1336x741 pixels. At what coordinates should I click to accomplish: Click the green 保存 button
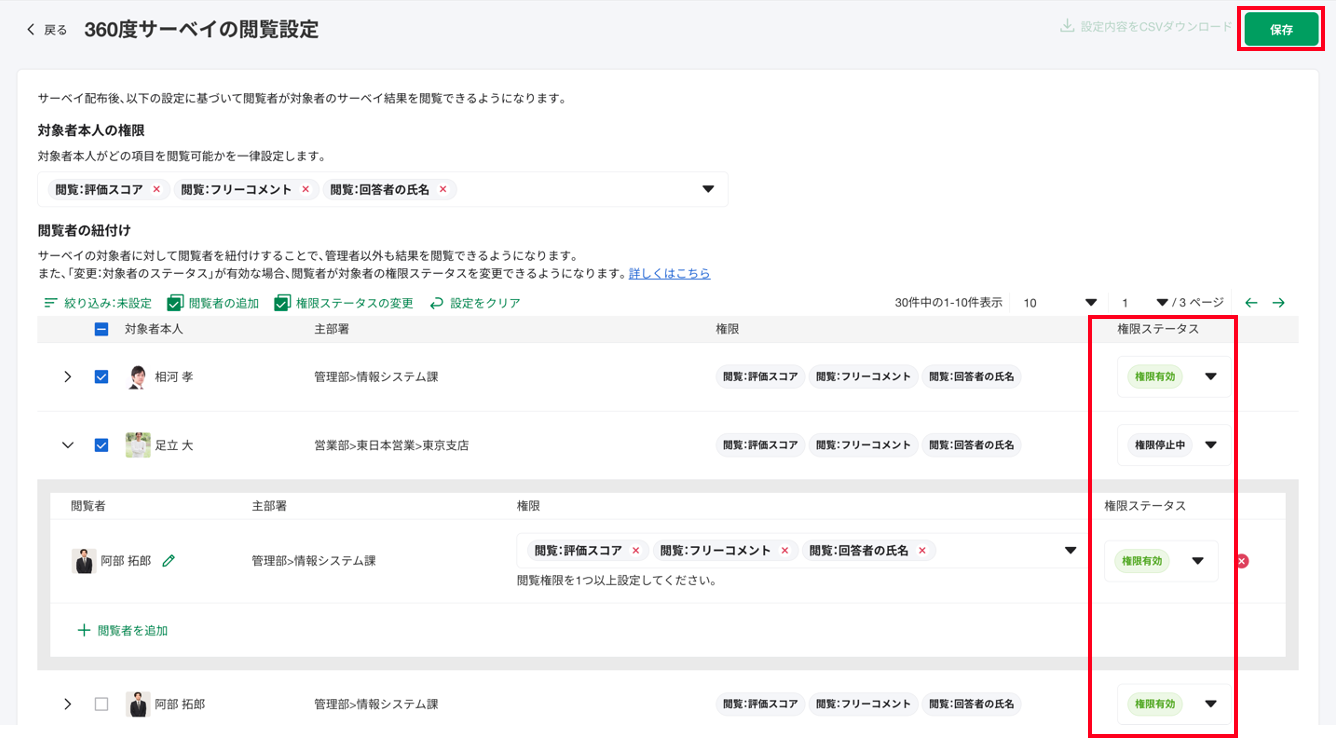click(1281, 30)
